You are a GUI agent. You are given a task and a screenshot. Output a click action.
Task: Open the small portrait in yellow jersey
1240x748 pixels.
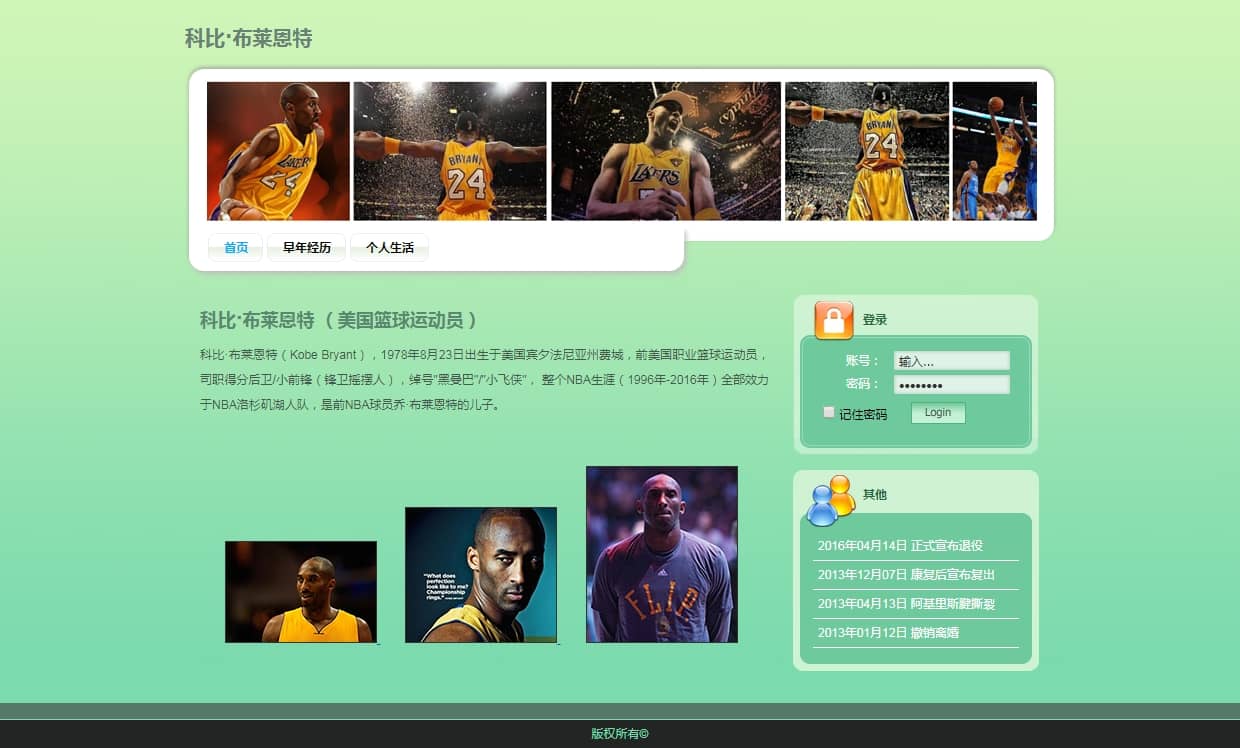(301, 592)
